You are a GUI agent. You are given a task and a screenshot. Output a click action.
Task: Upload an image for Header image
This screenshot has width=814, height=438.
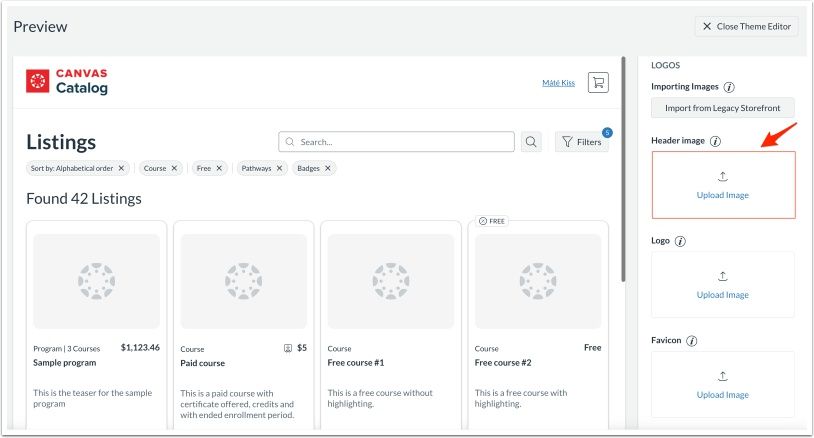[722, 185]
